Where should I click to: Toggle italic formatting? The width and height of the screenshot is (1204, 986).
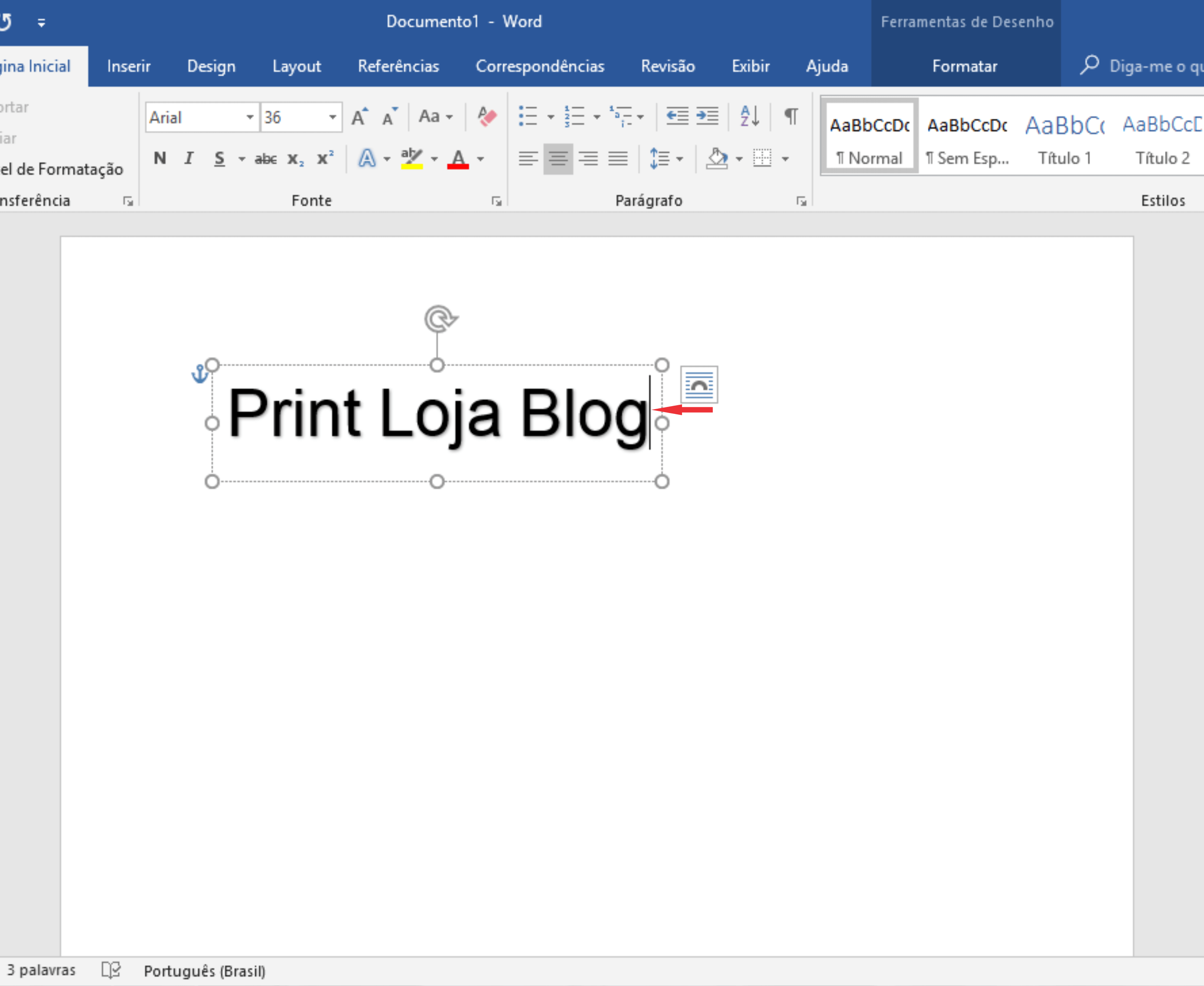[189, 159]
